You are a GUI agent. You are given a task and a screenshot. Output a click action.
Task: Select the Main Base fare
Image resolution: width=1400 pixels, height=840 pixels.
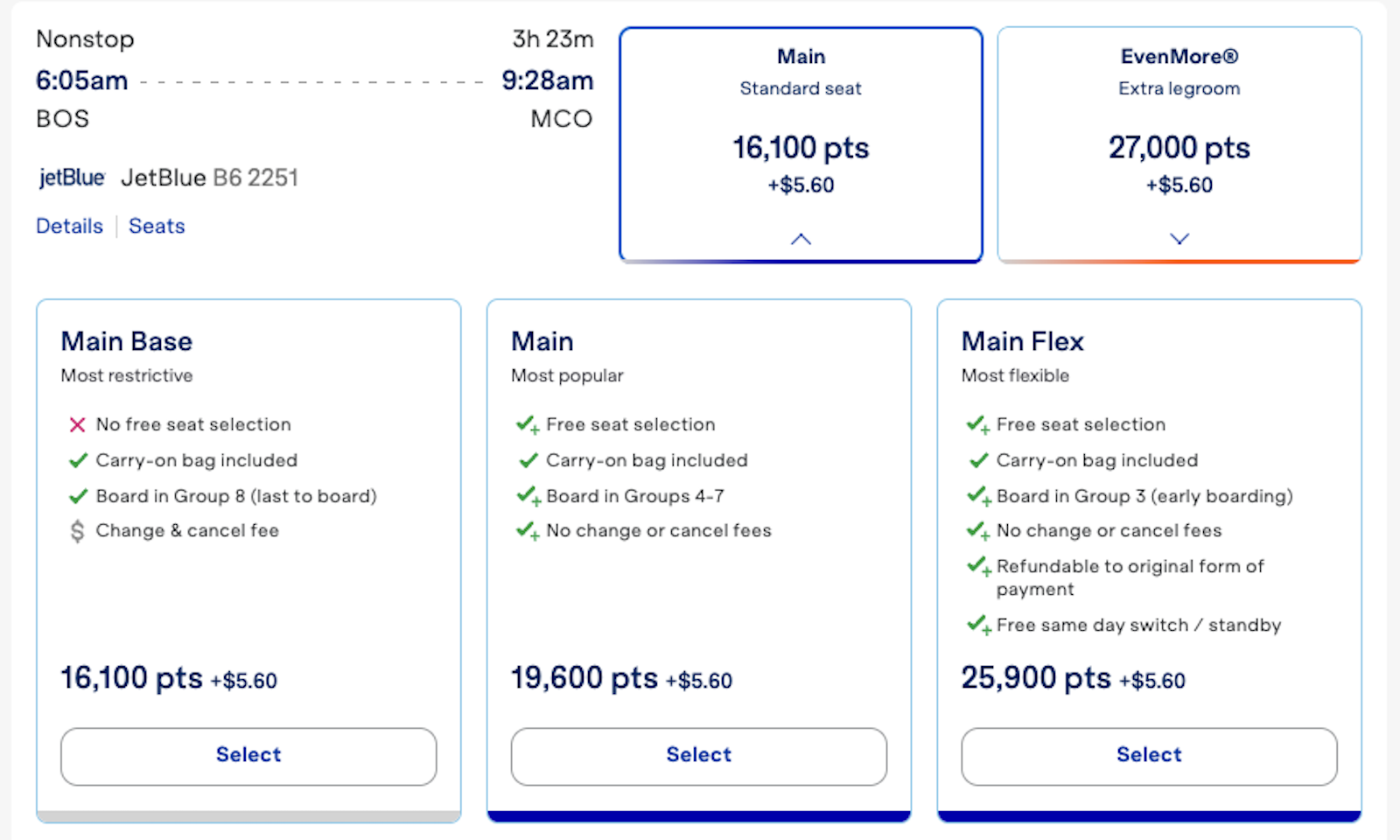tap(248, 756)
